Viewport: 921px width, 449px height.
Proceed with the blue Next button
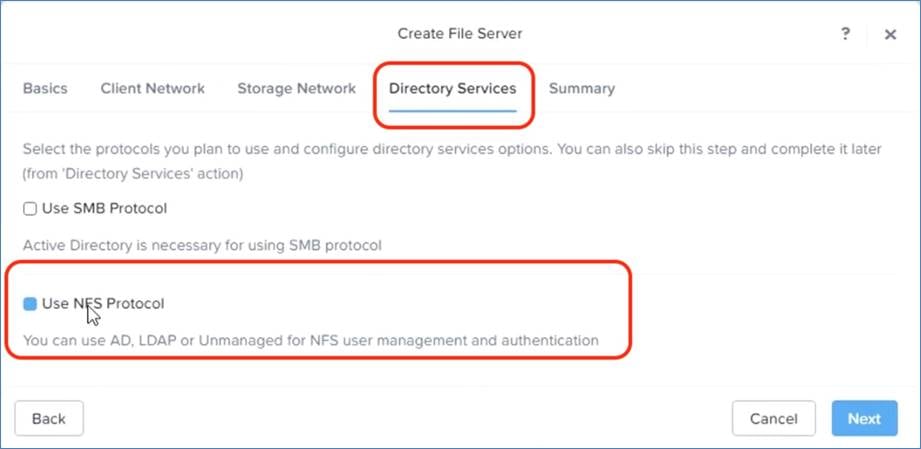coord(865,418)
